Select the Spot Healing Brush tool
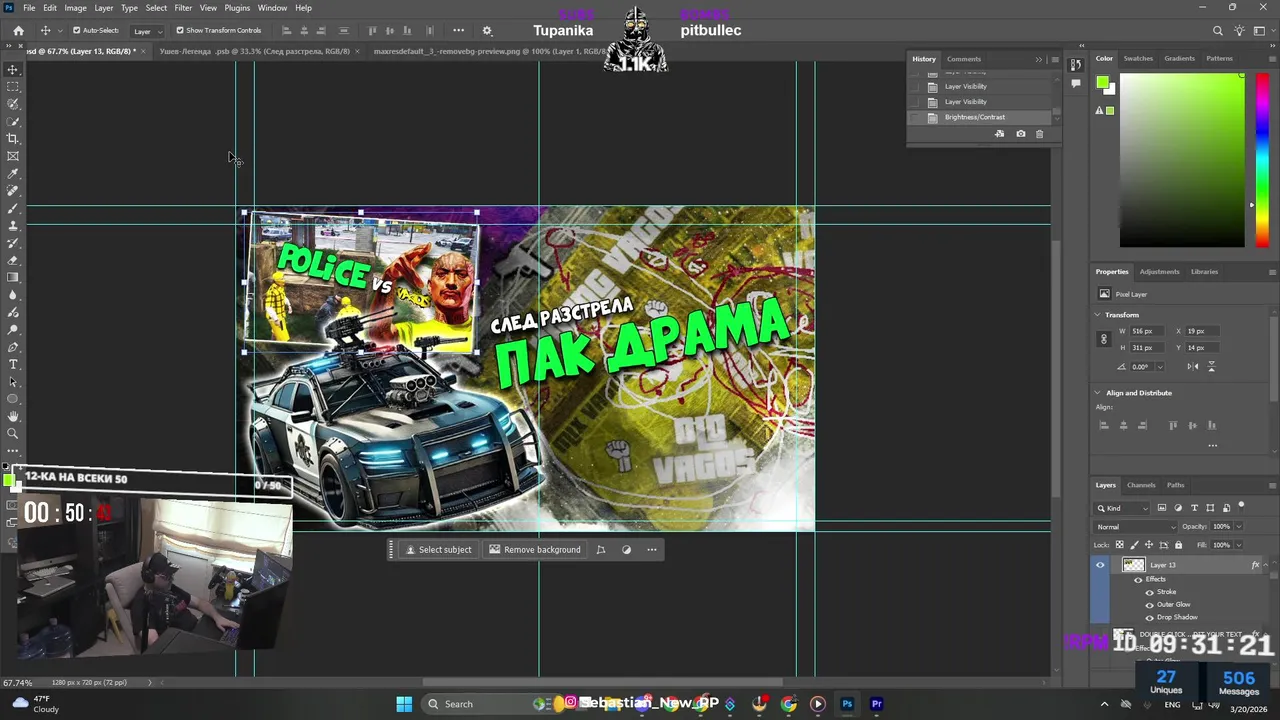This screenshot has width=1280, height=720. point(13,191)
